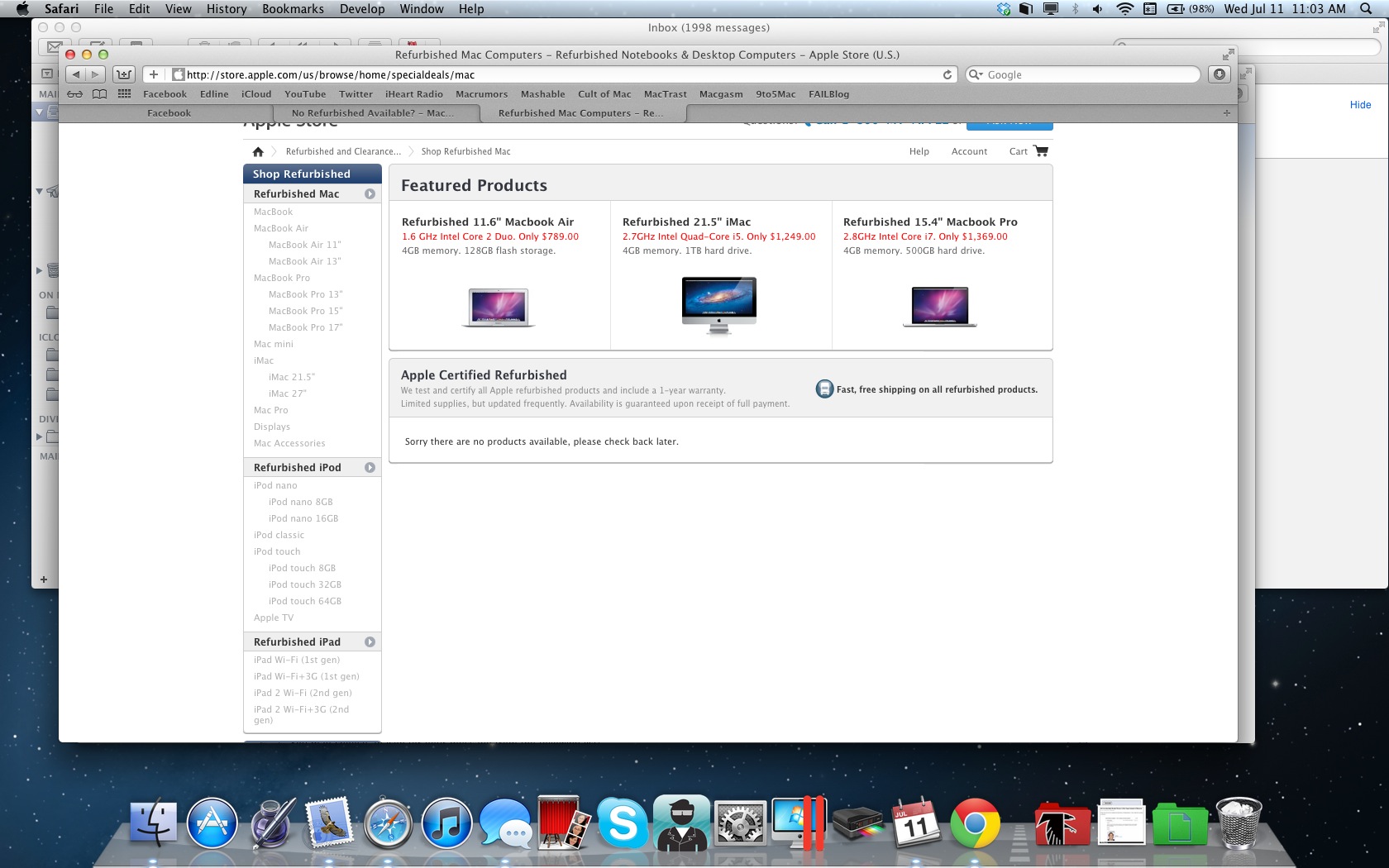Open Skype from the Dock
Viewport: 1389px width, 868px height.
click(623, 823)
